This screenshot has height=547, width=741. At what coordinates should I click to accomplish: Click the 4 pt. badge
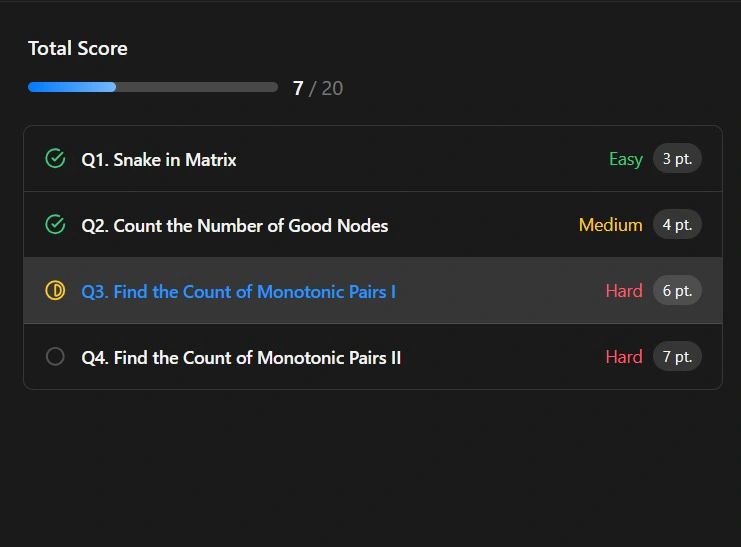click(x=677, y=225)
